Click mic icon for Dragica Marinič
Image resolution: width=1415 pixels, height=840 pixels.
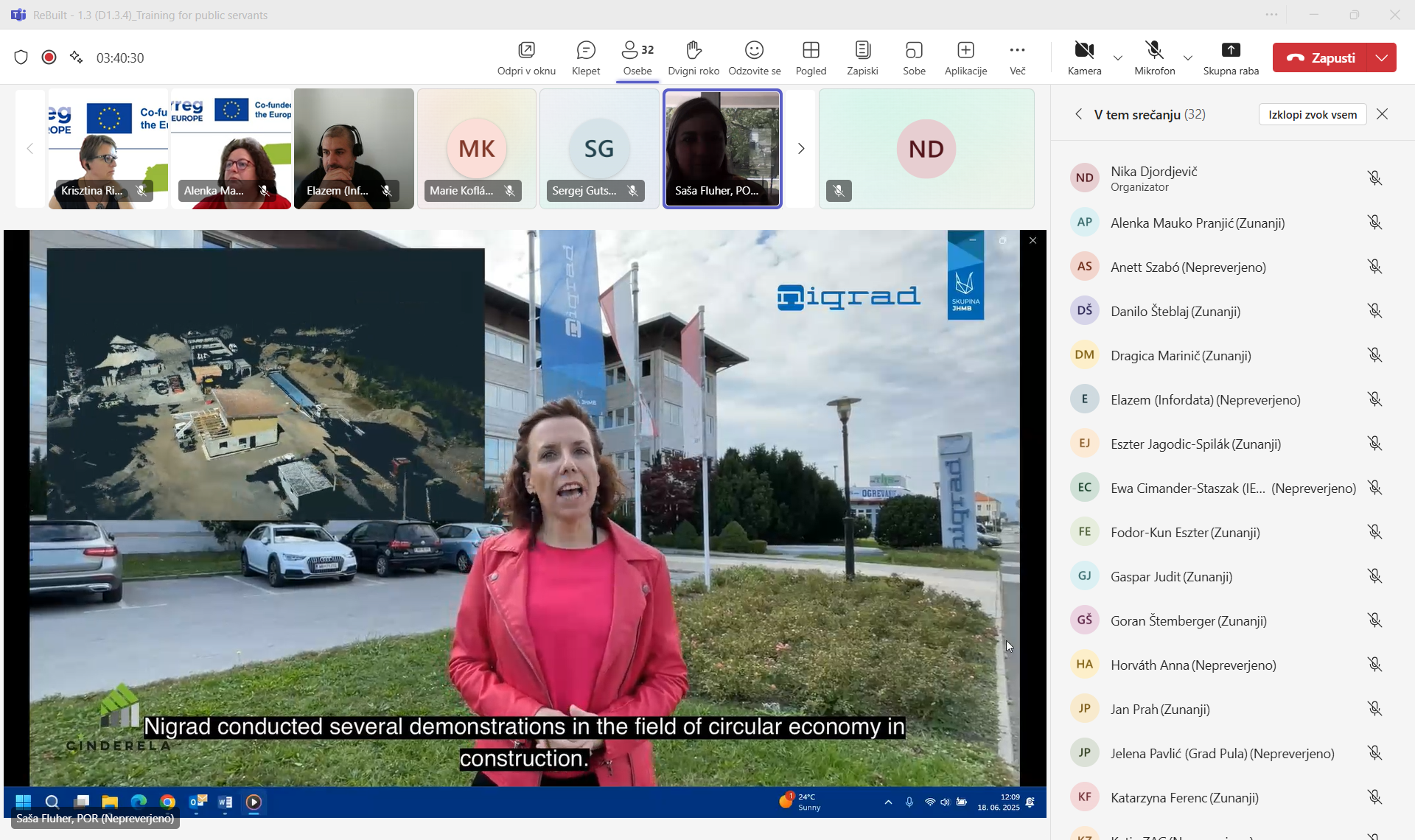pos(1374,354)
